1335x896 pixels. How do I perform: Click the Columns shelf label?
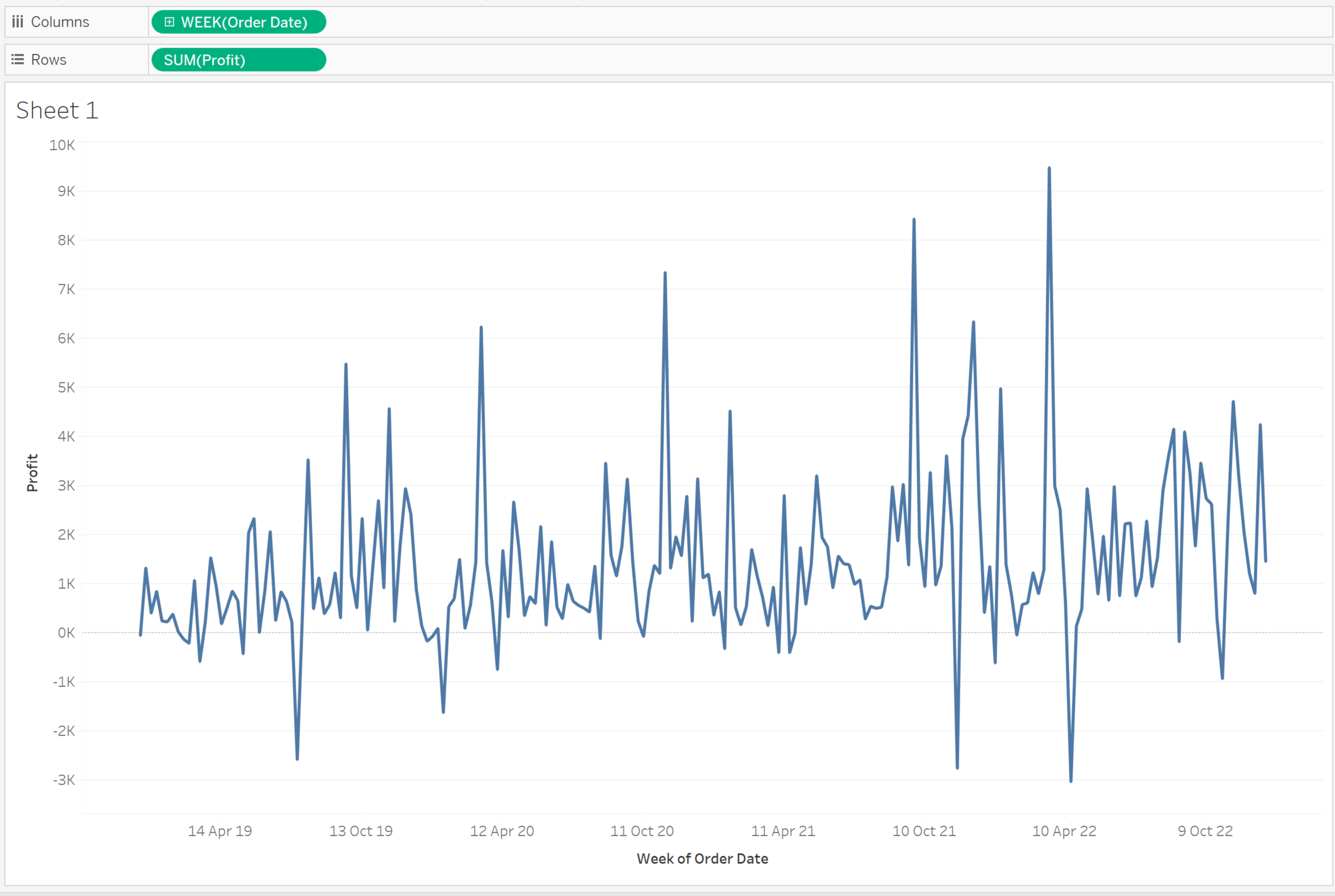coord(60,21)
